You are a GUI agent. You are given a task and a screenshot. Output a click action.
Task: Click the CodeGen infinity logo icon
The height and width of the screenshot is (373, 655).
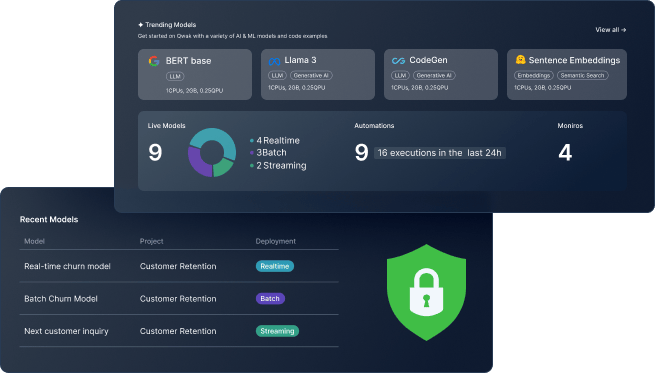click(398, 61)
